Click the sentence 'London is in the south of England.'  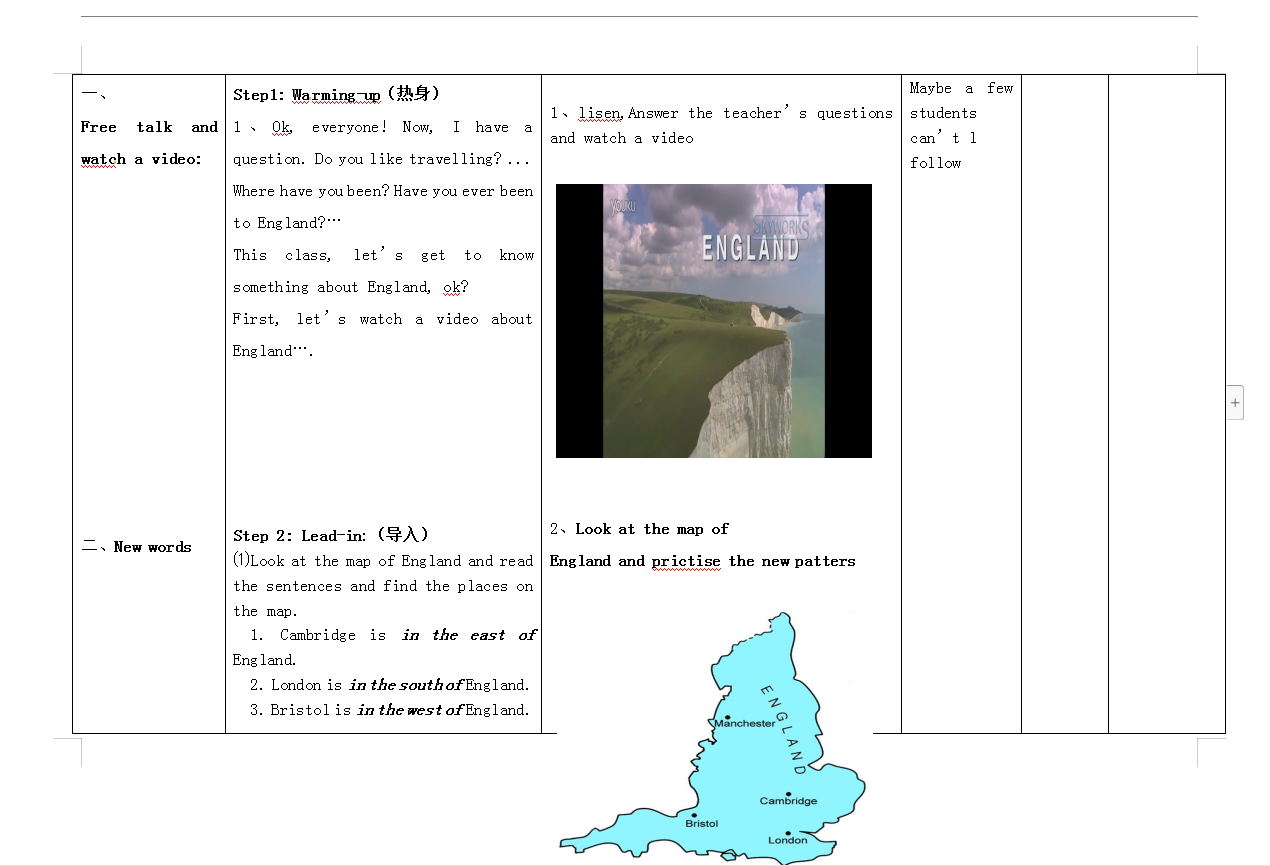tap(401, 685)
